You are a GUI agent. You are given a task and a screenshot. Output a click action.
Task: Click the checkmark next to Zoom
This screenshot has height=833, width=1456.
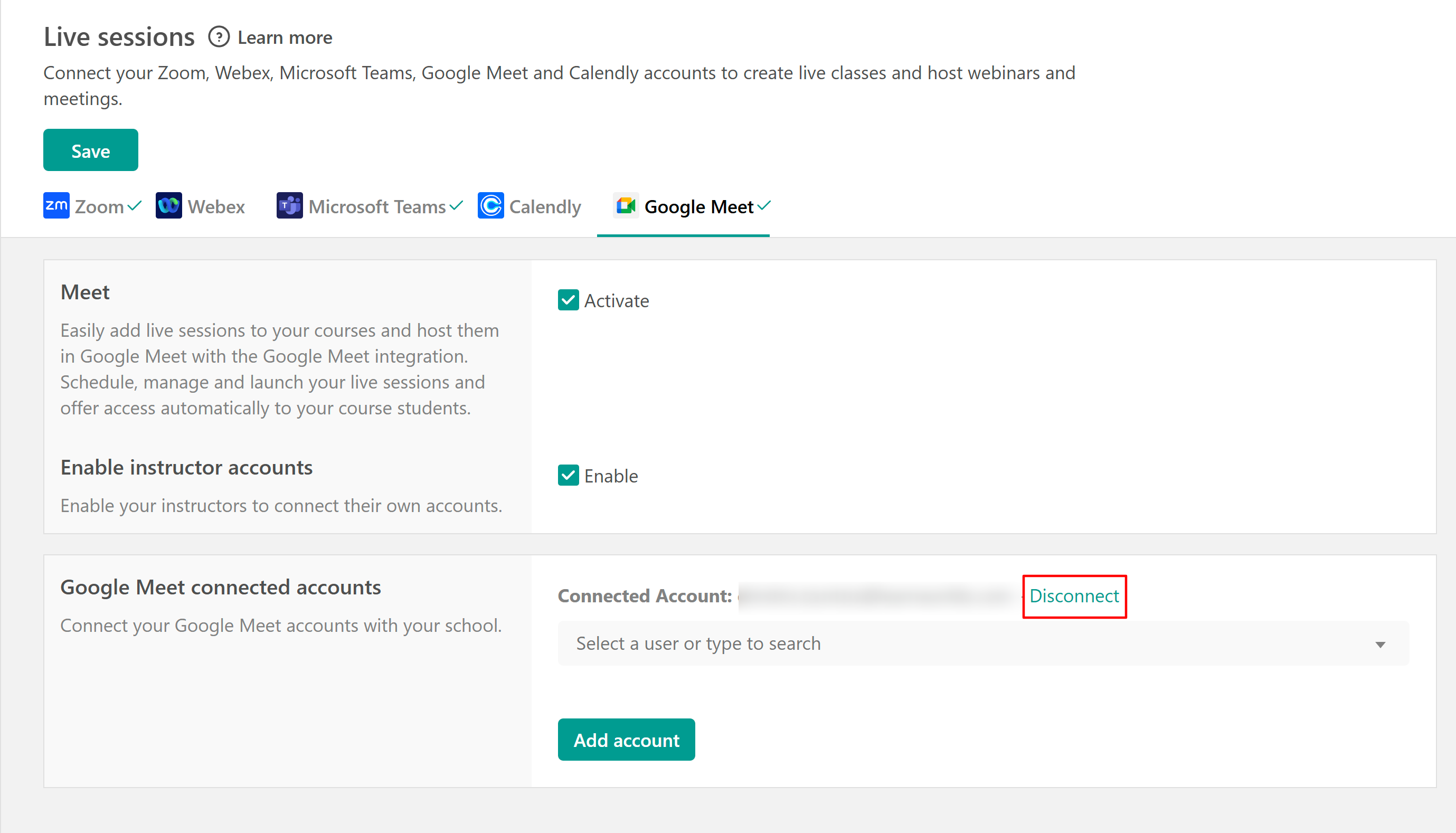pyautogui.click(x=135, y=205)
